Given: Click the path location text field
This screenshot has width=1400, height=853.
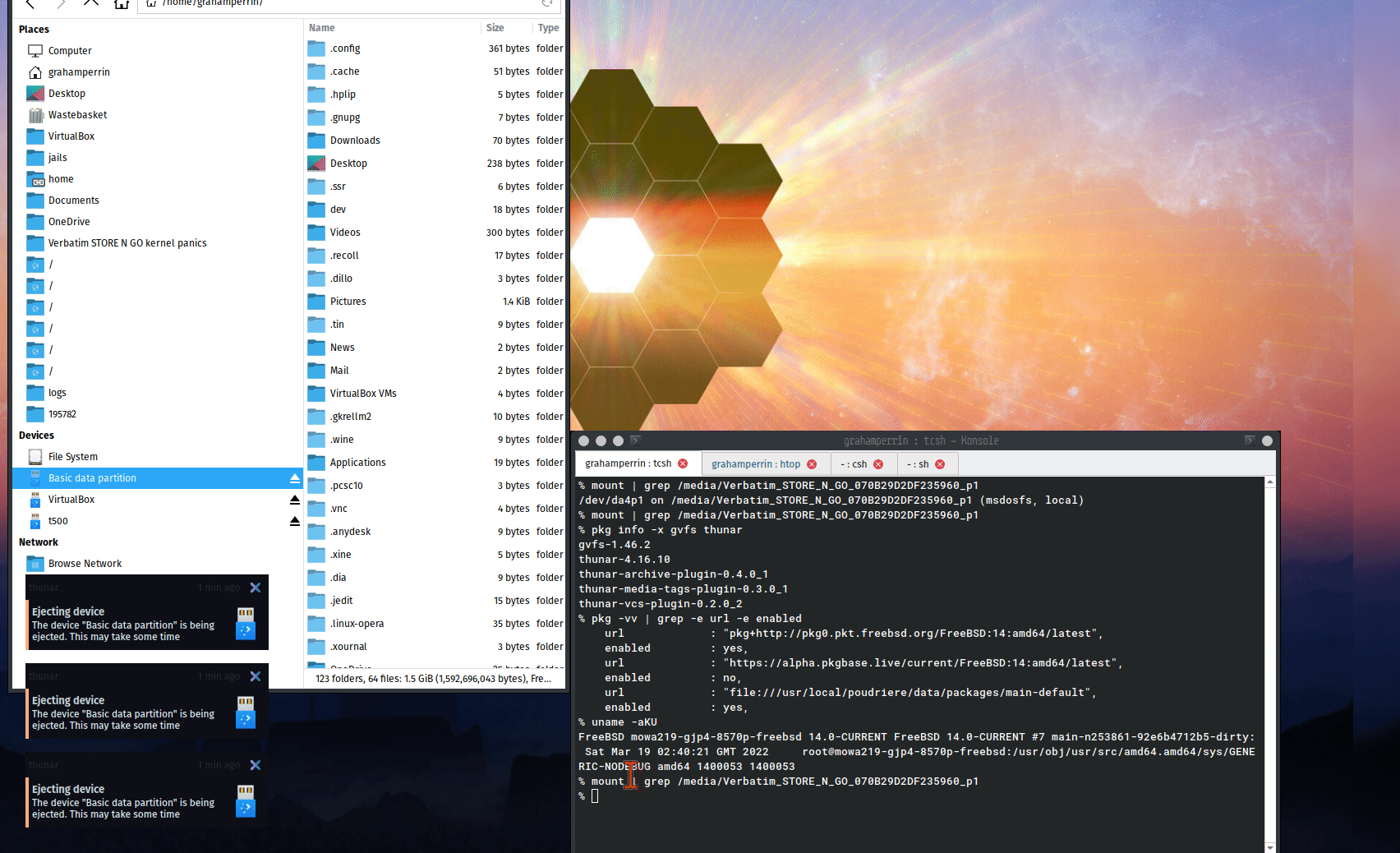Looking at the screenshot, I should (x=345, y=4).
